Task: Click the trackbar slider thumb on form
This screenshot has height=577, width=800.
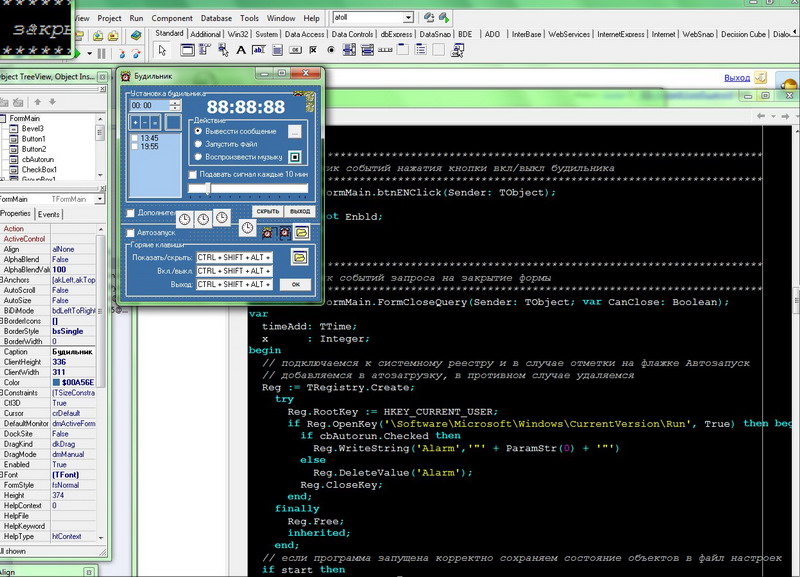Action: [x=208, y=188]
